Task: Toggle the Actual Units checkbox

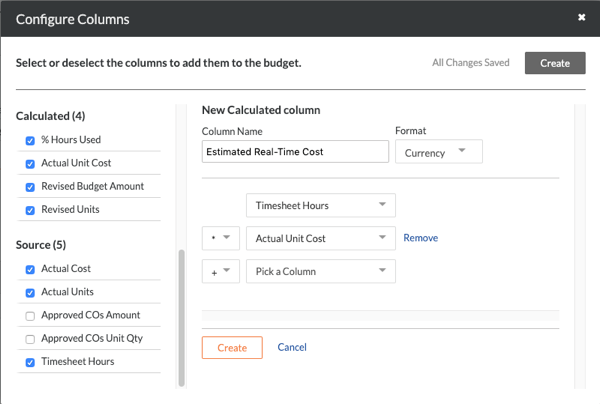Action: point(30,293)
